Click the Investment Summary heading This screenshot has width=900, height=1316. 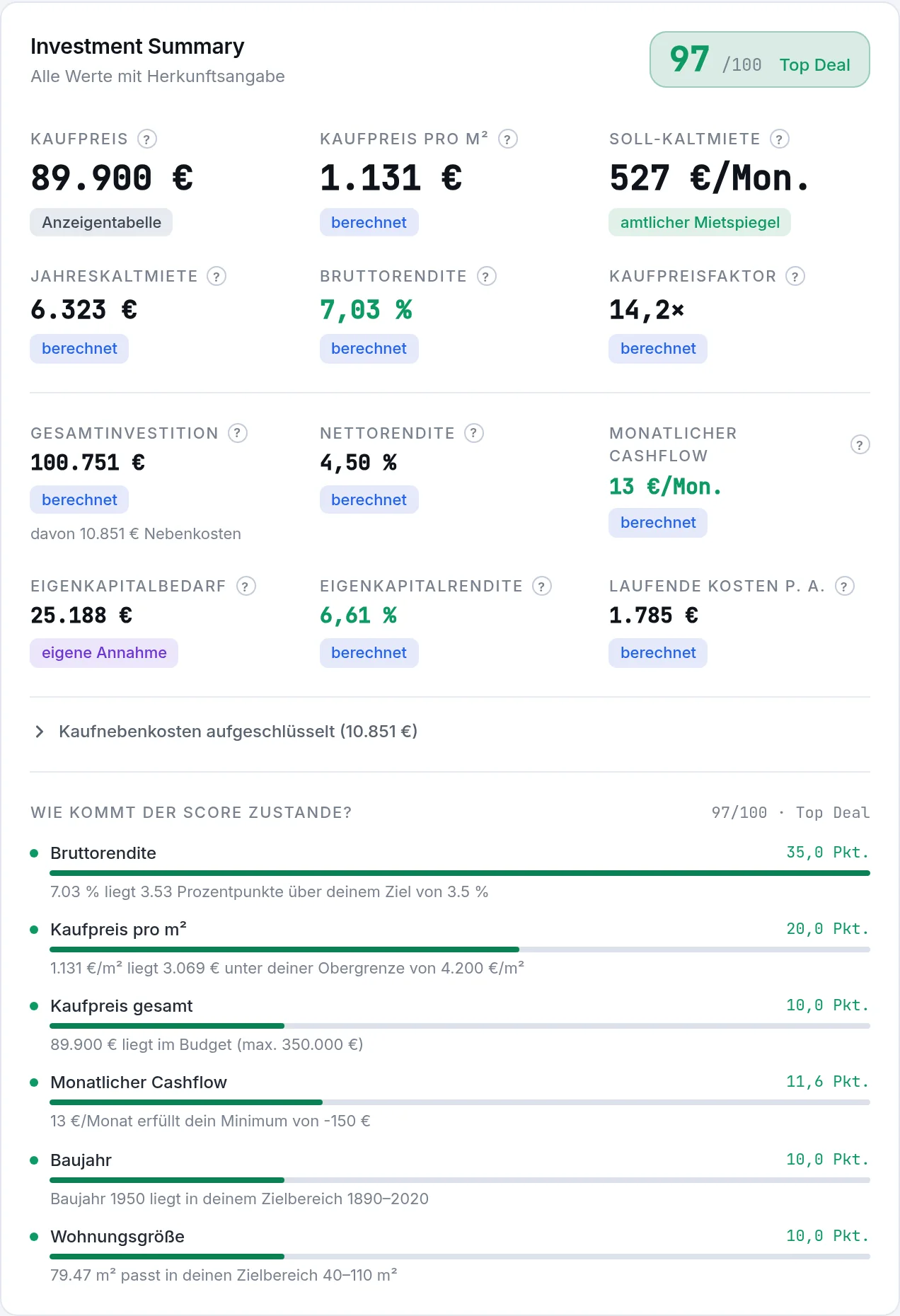[x=137, y=47]
